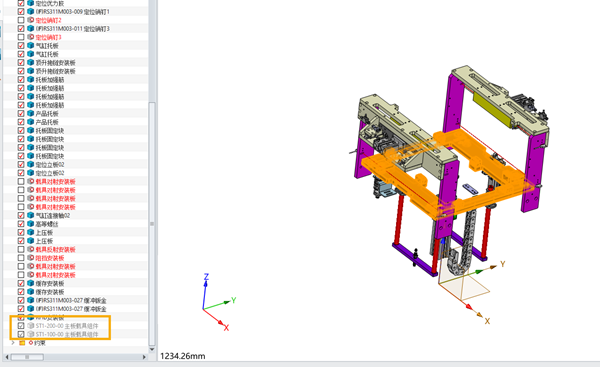Screen dimensions: 600x367
Task: Uncheck RS311M003-011 定位销钉3 checkbox
Action: (x=21, y=28)
